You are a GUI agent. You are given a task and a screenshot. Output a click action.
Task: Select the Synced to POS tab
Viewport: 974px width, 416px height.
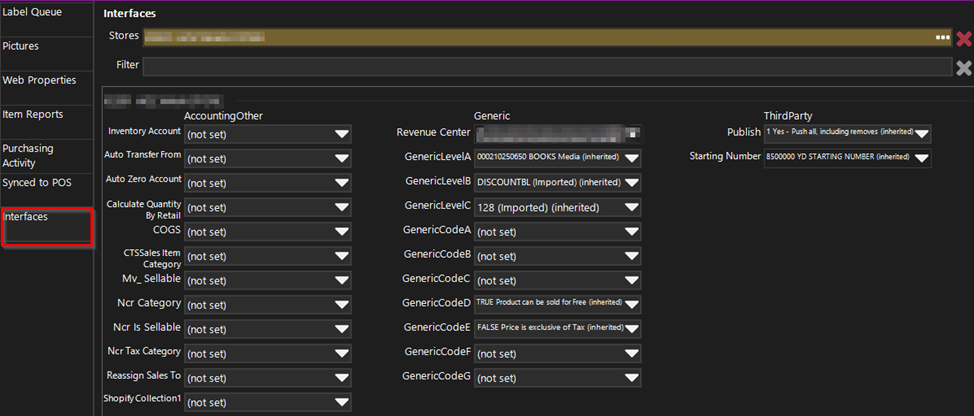(47, 190)
